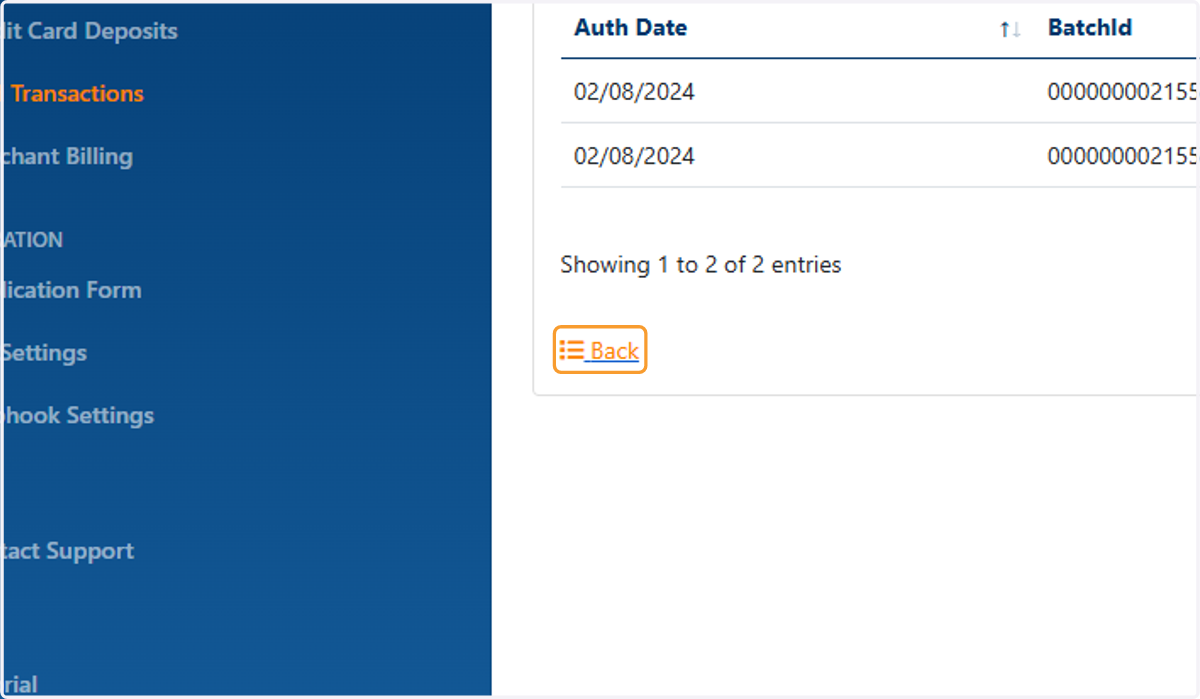Click first row's 02/08/2024 auth date
The height and width of the screenshot is (699, 1200).
click(x=634, y=92)
